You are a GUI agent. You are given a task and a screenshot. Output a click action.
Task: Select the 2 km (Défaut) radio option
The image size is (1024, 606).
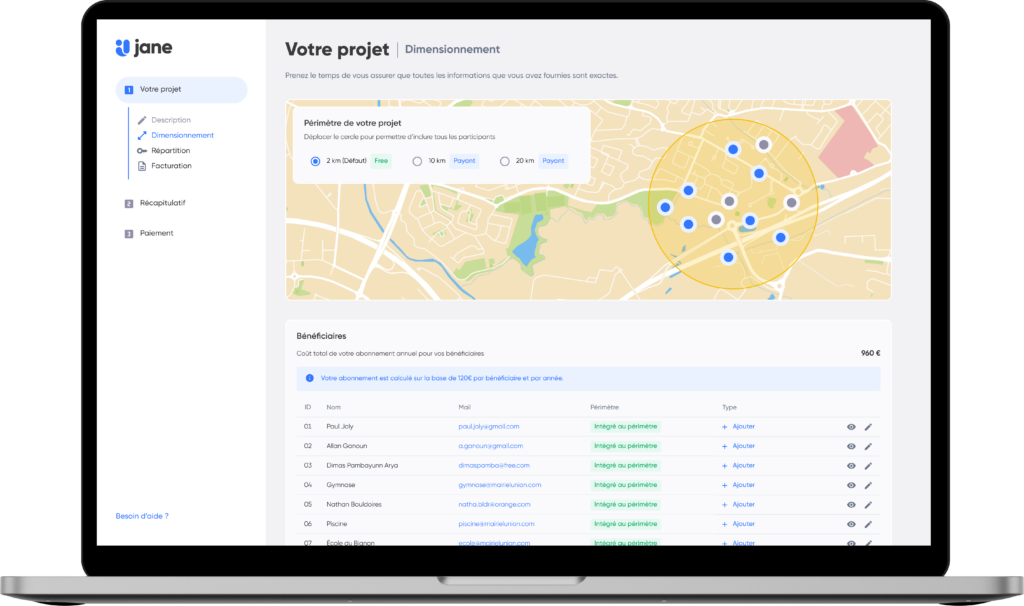(316, 161)
